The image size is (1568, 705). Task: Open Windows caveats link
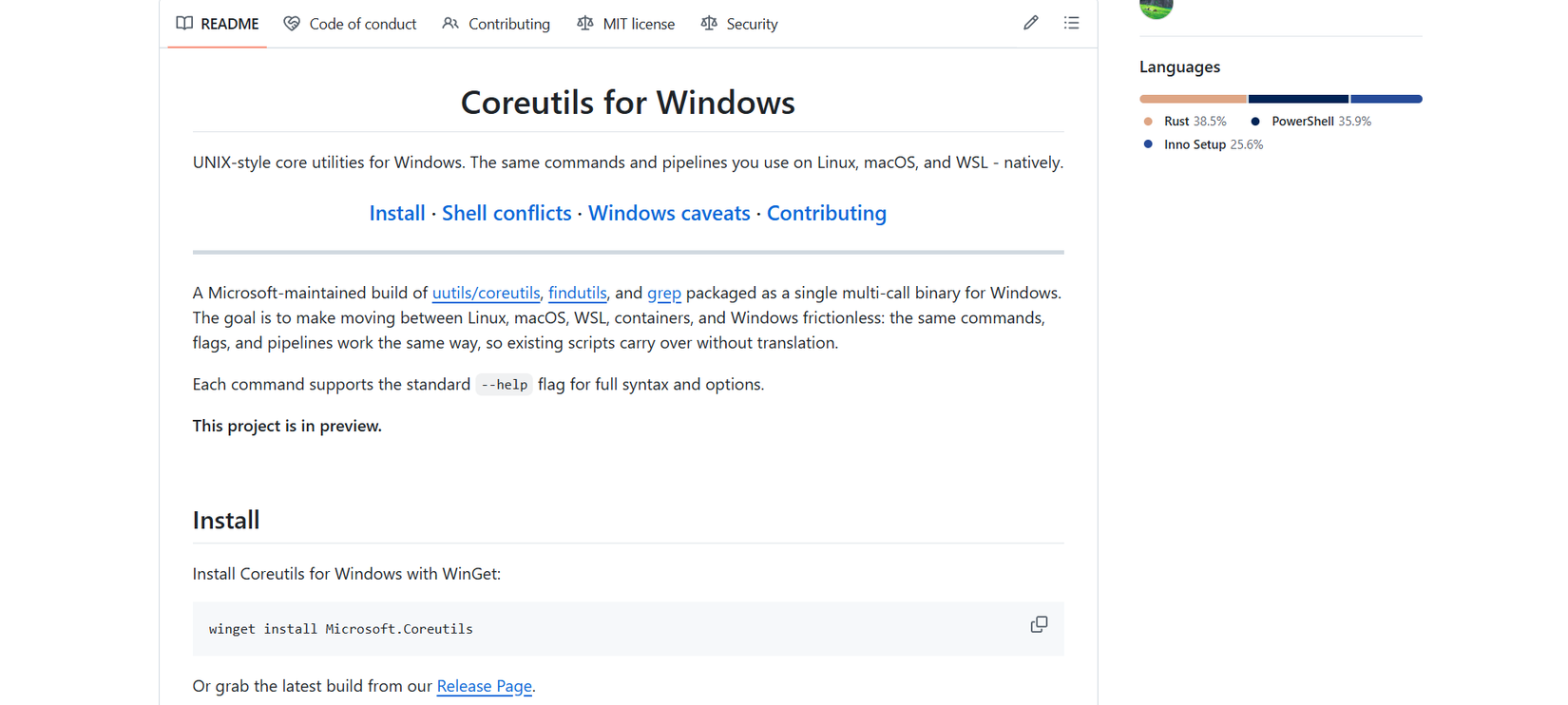[669, 213]
